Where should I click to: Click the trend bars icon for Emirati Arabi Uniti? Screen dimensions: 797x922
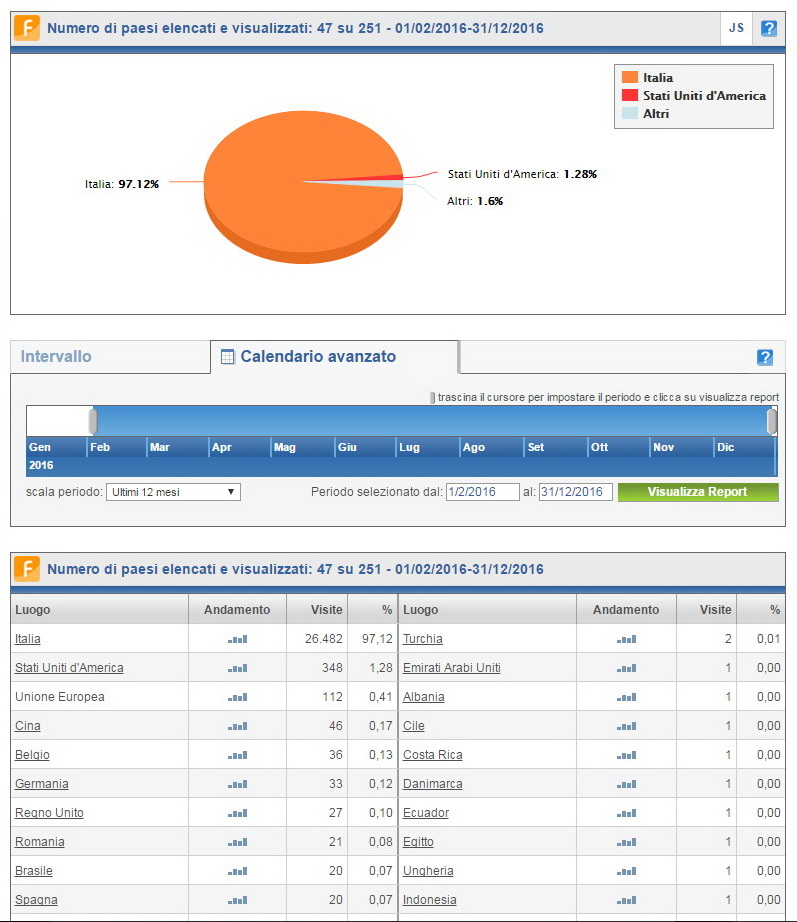pyautogui.click(x=626, y=669)
